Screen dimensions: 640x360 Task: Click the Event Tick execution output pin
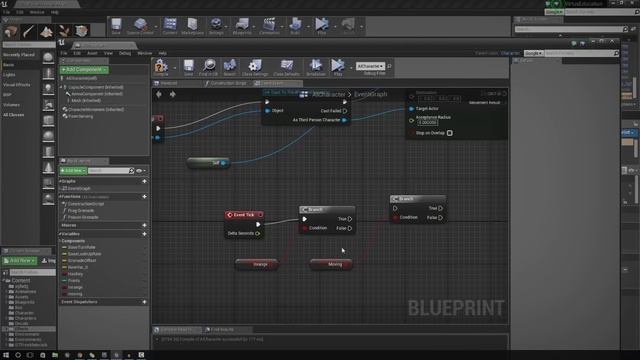click(258, 224)
